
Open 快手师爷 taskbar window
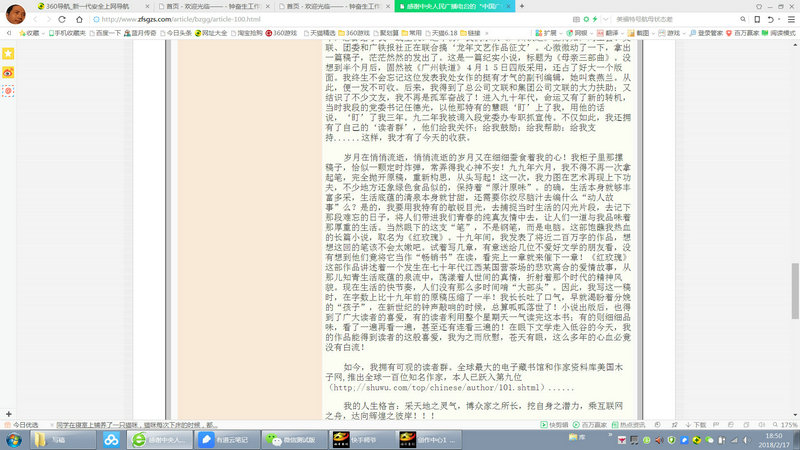coord(362,440)
